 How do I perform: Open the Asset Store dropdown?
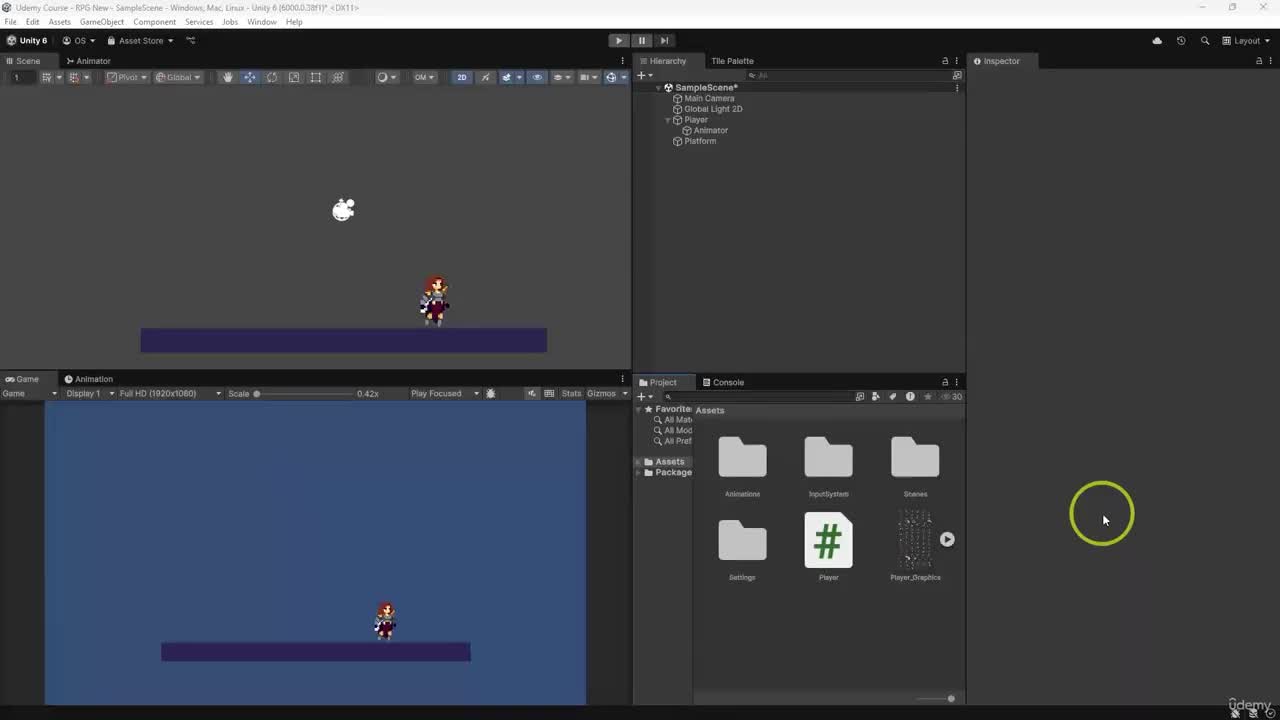140,41
